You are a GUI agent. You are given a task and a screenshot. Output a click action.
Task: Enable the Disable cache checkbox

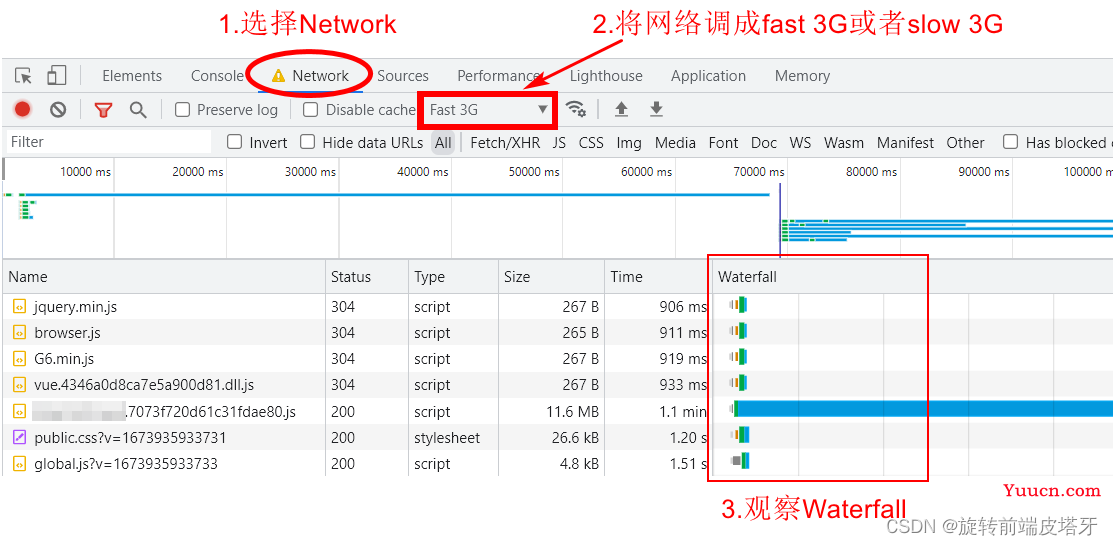(x=310, y=110)
